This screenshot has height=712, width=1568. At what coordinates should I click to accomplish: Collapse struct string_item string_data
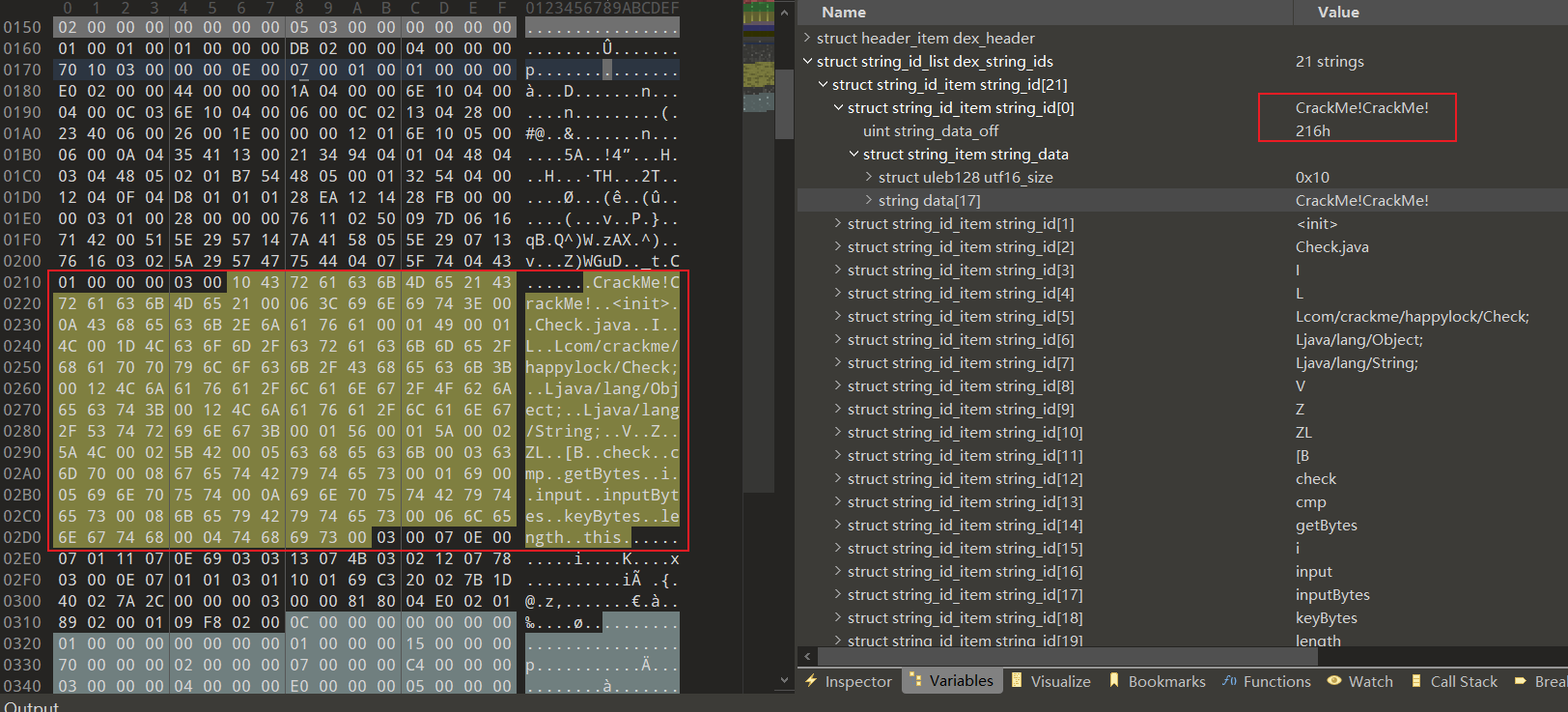click(854, 154)
